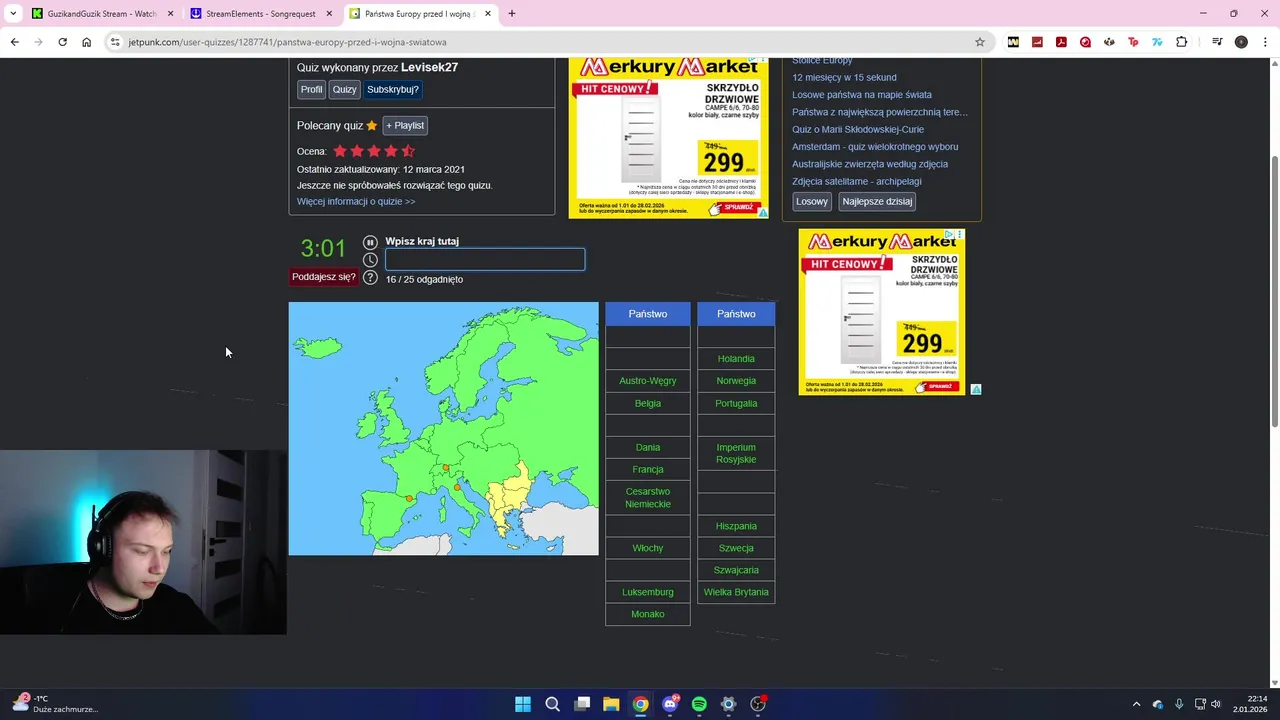Focus the Wpisz kraj tutaj input field
Screen dimensions: 1280x720
tap(485, 260)
